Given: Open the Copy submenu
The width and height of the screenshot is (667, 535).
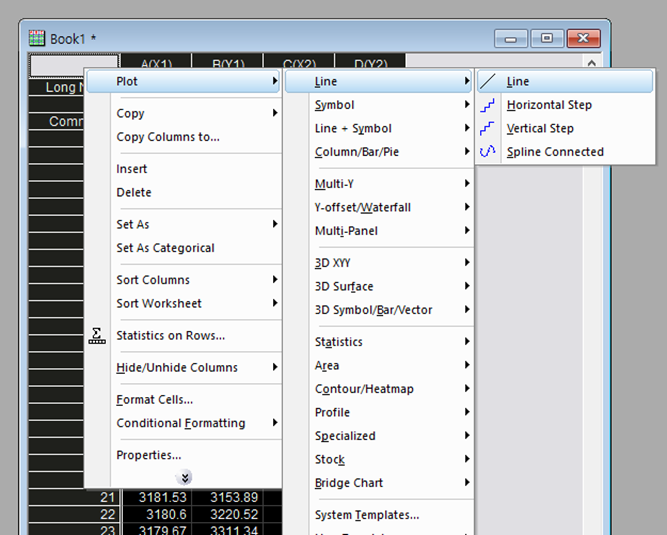Looking at the screenshot, I should point(183,114).
